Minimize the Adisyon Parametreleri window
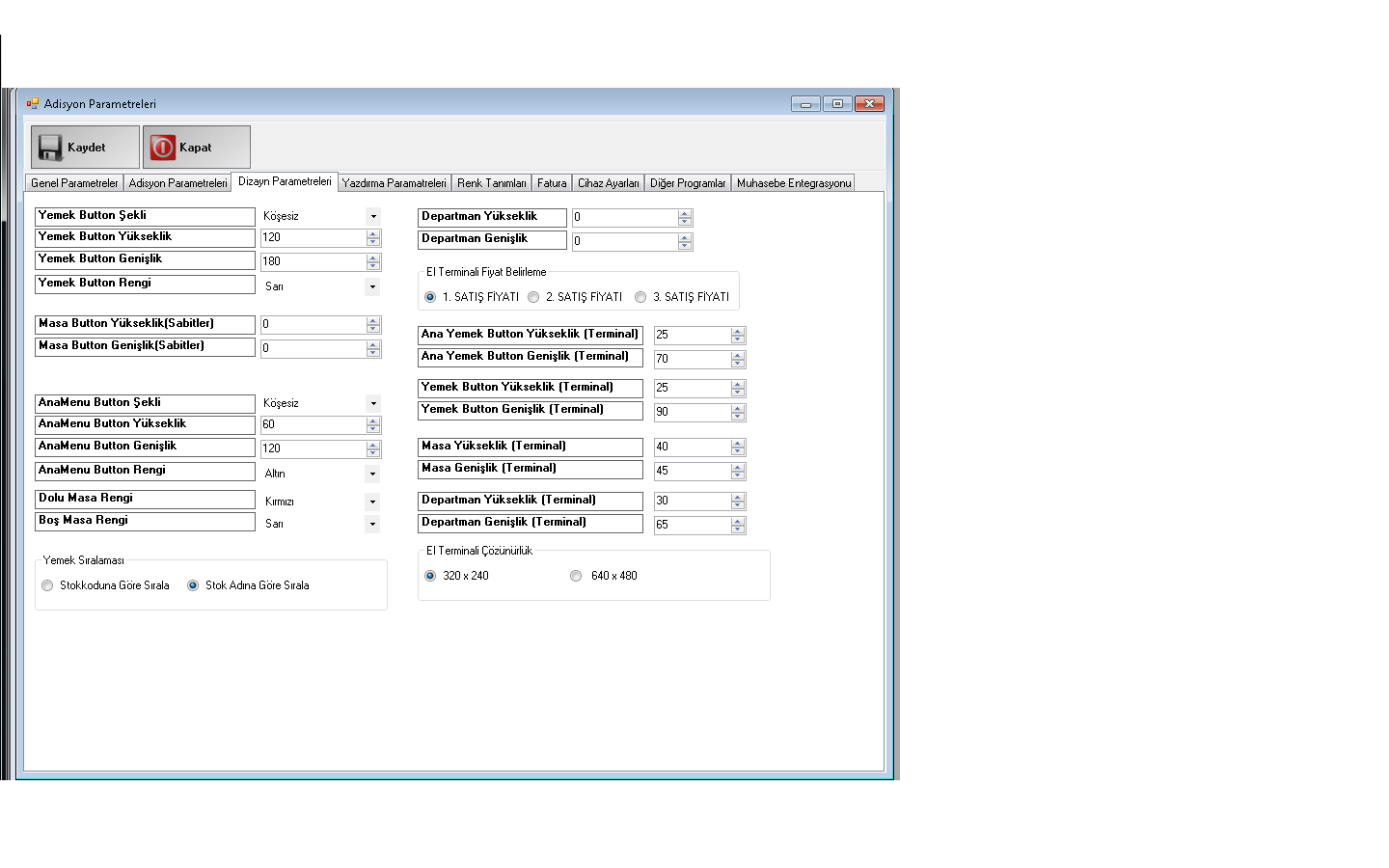Viewport: 1389px width, 868px height. pyautogui.click(x=805, y=103)
